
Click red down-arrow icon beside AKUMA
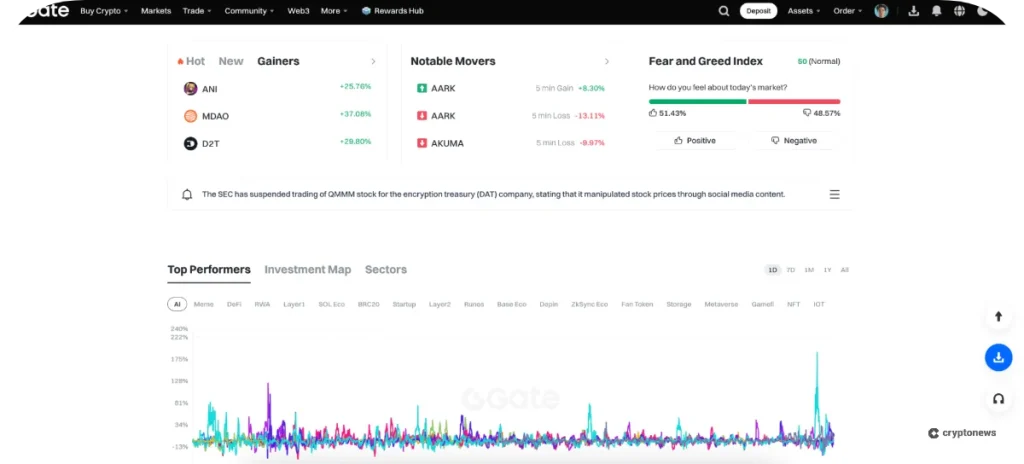click(422, 143)
